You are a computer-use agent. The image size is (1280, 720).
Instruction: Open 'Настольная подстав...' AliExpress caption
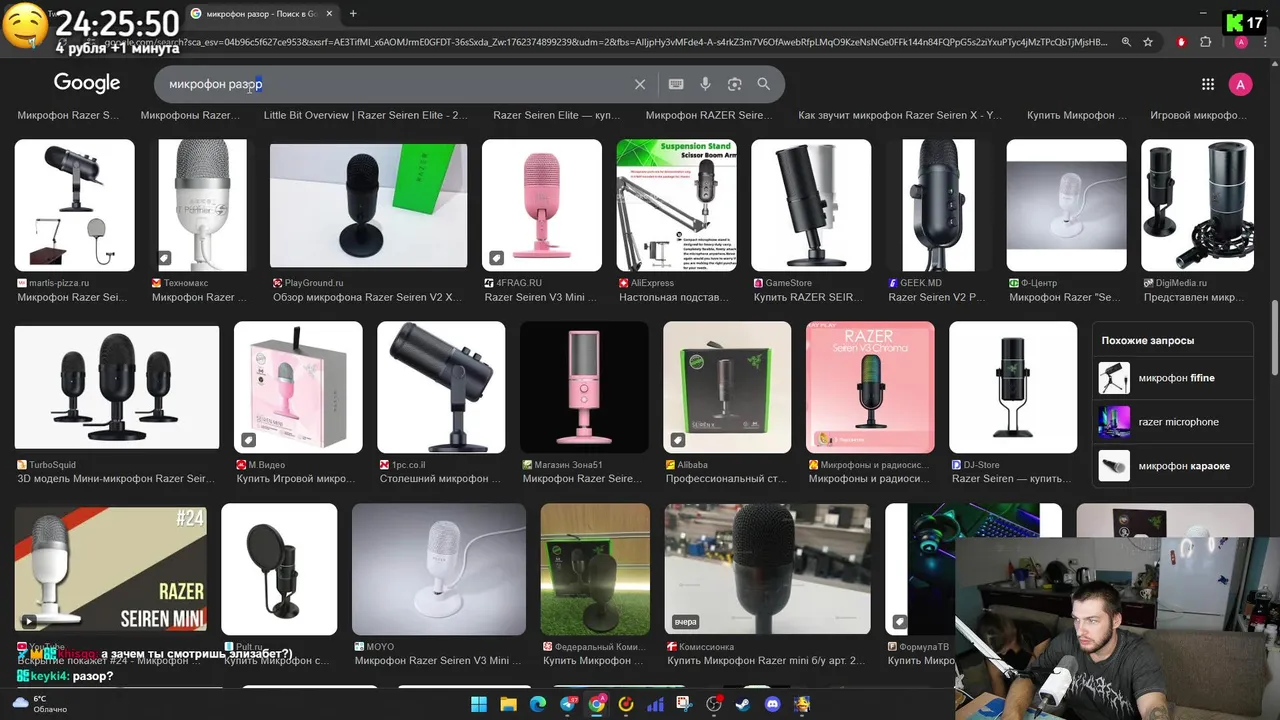[675, 297]
